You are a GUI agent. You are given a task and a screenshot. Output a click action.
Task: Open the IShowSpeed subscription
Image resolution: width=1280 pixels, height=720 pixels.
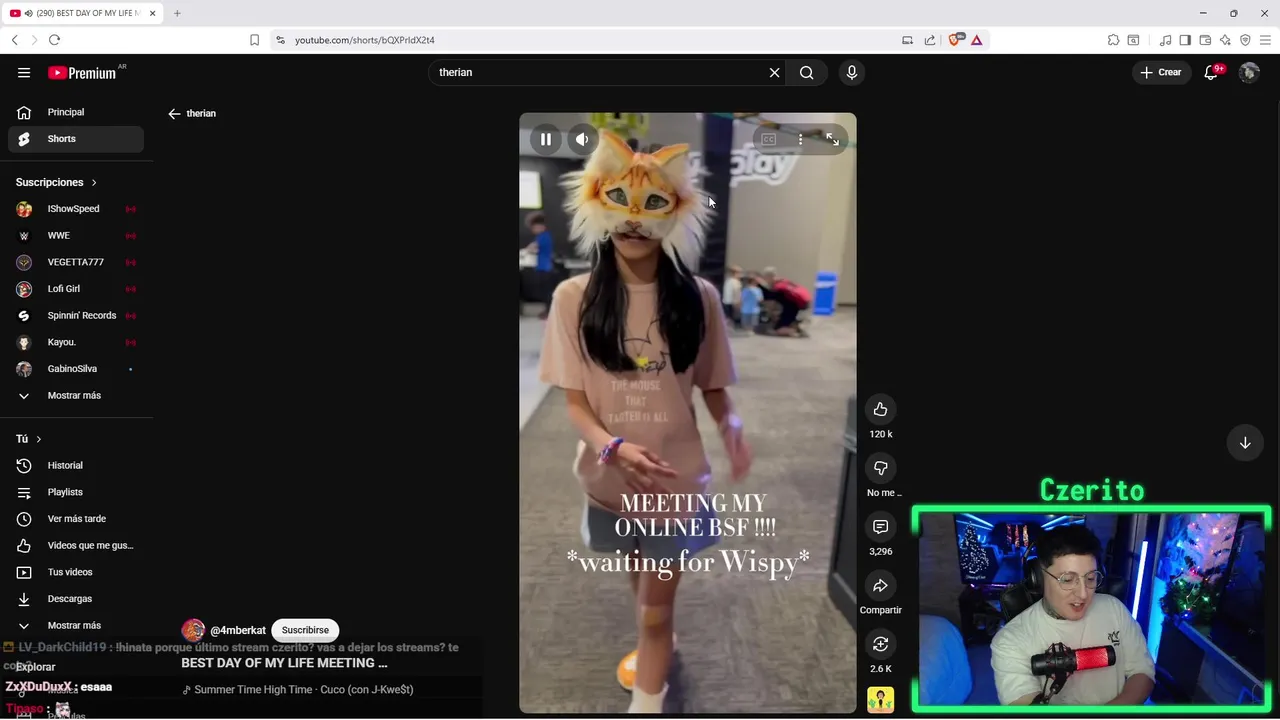76,209
